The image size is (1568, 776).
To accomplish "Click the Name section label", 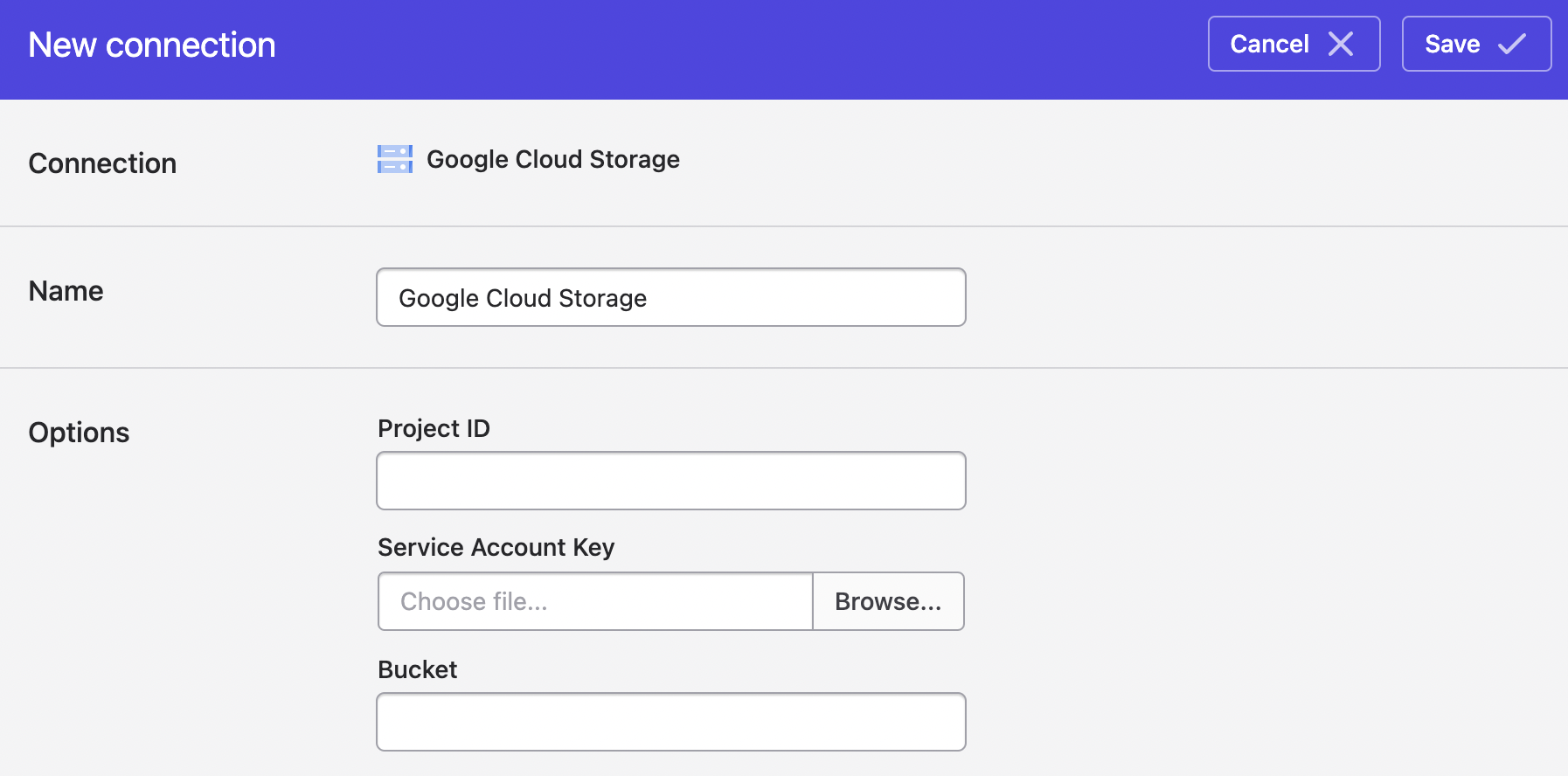I will coord(66,291).
